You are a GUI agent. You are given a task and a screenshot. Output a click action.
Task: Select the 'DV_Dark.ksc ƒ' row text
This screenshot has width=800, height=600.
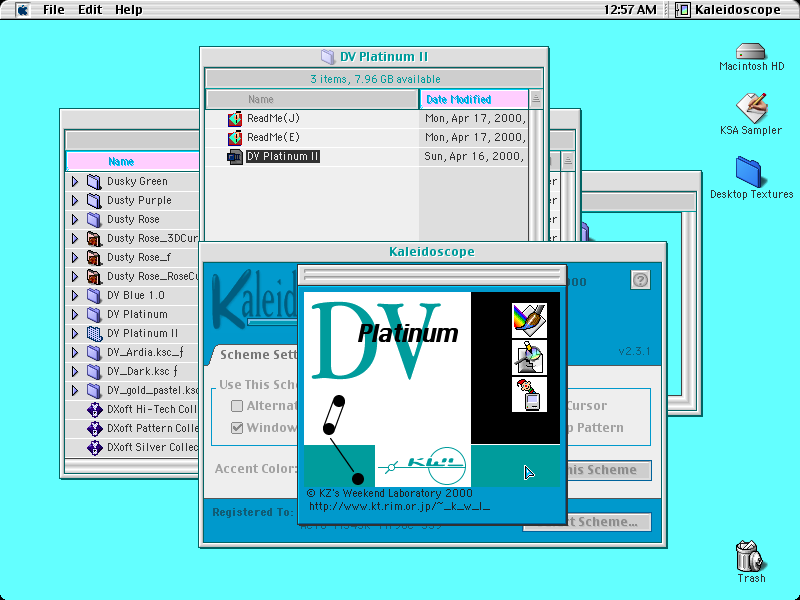tap(143, 371)
